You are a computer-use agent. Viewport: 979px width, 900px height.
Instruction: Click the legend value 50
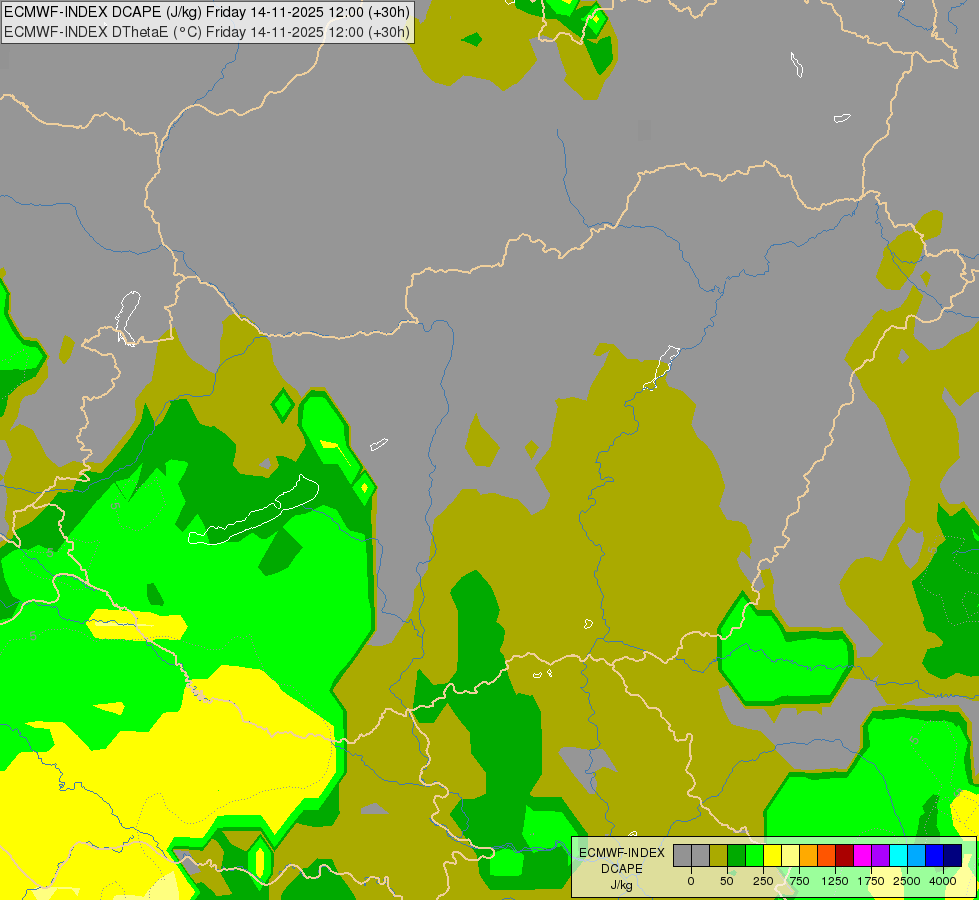click(x=727, y=881)
